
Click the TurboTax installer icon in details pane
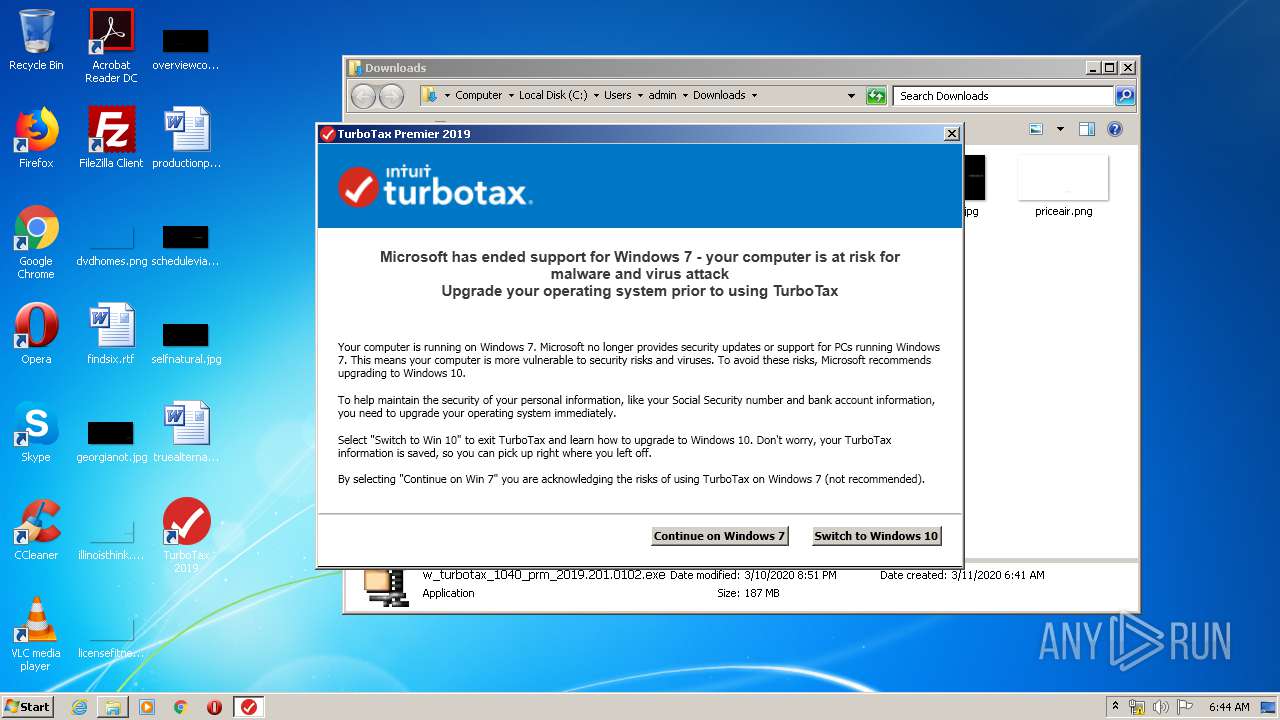pos(385,586)
